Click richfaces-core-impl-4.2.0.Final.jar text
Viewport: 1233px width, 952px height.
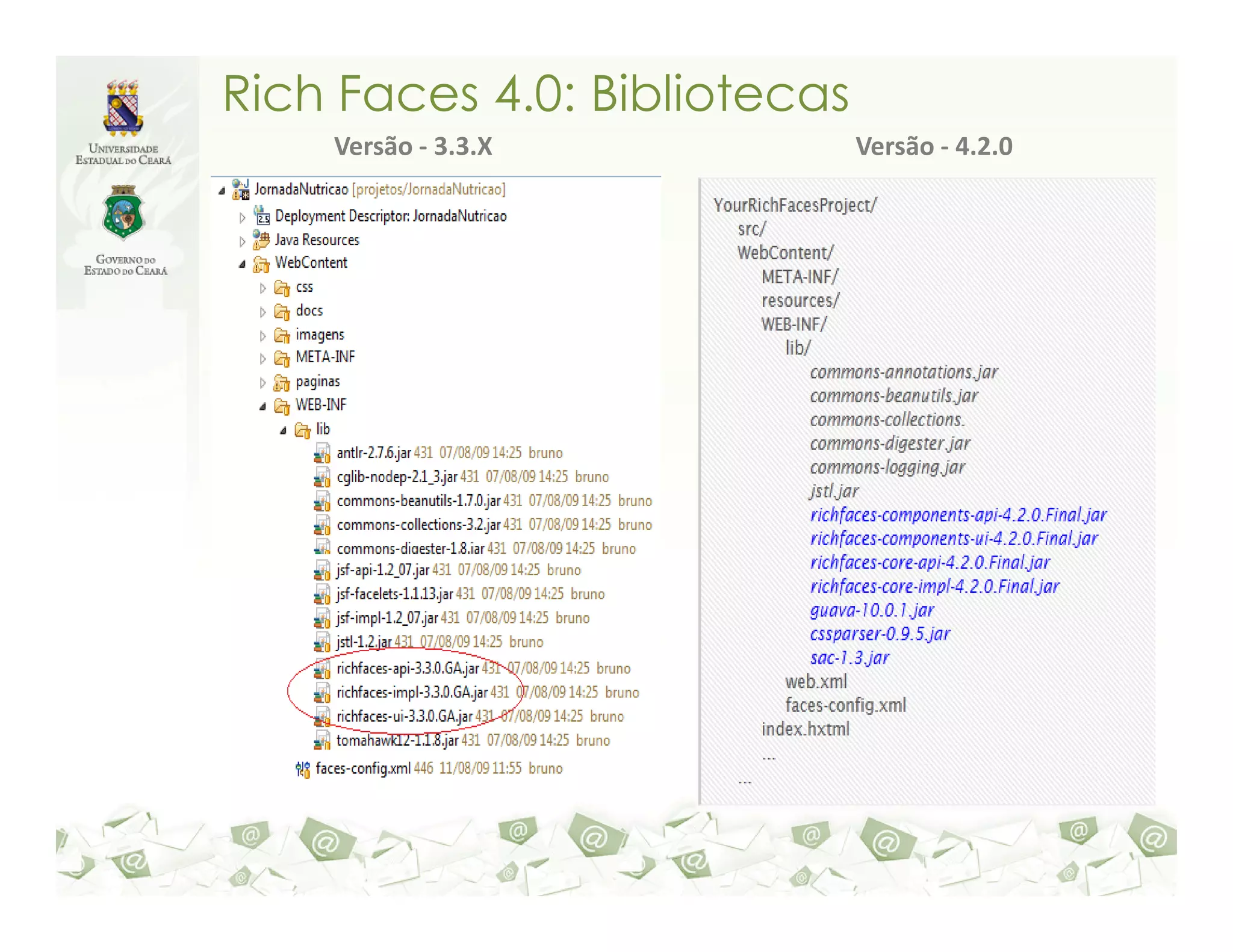coord(934,586)
